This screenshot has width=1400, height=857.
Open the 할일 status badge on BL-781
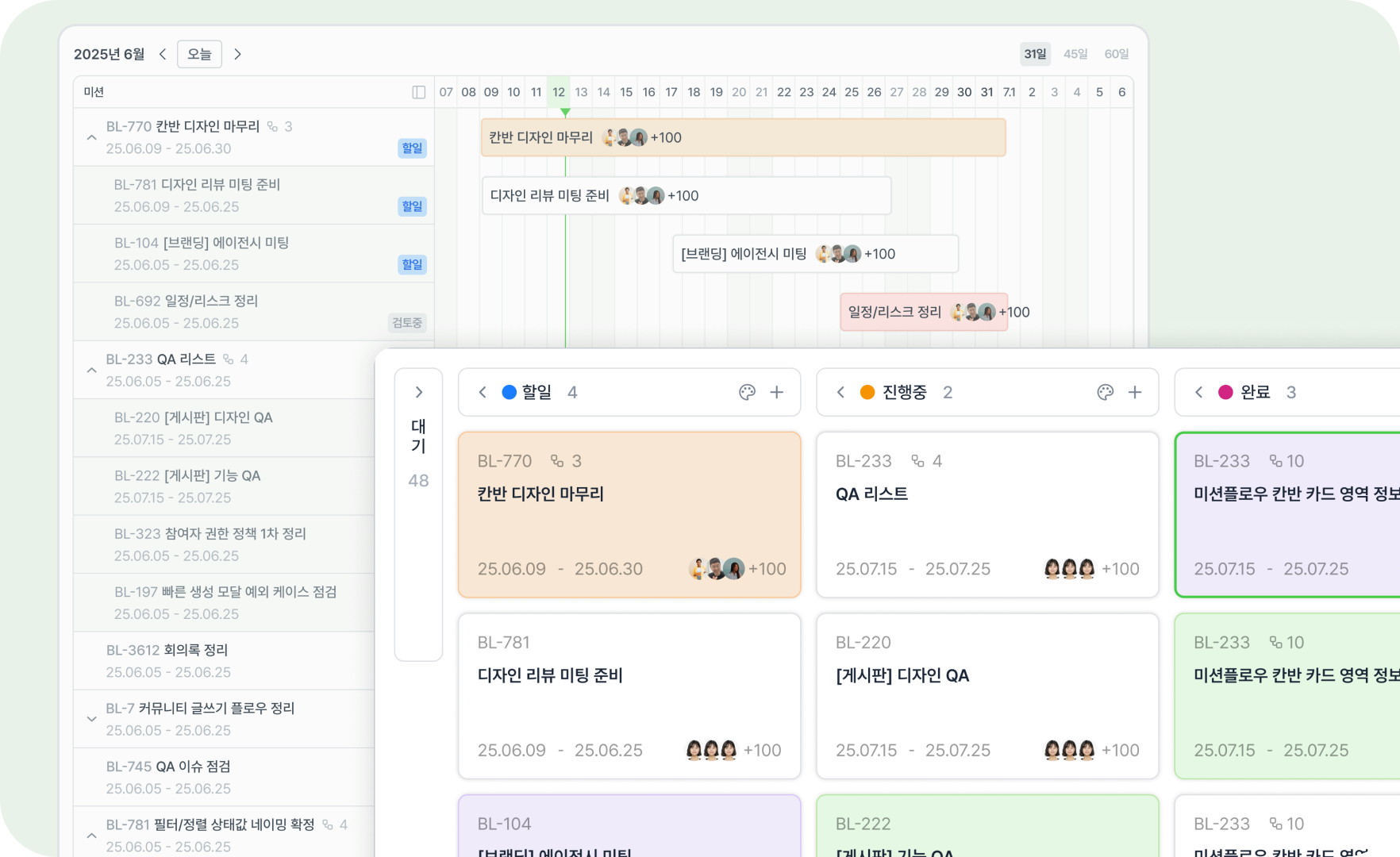click(412, 206)
